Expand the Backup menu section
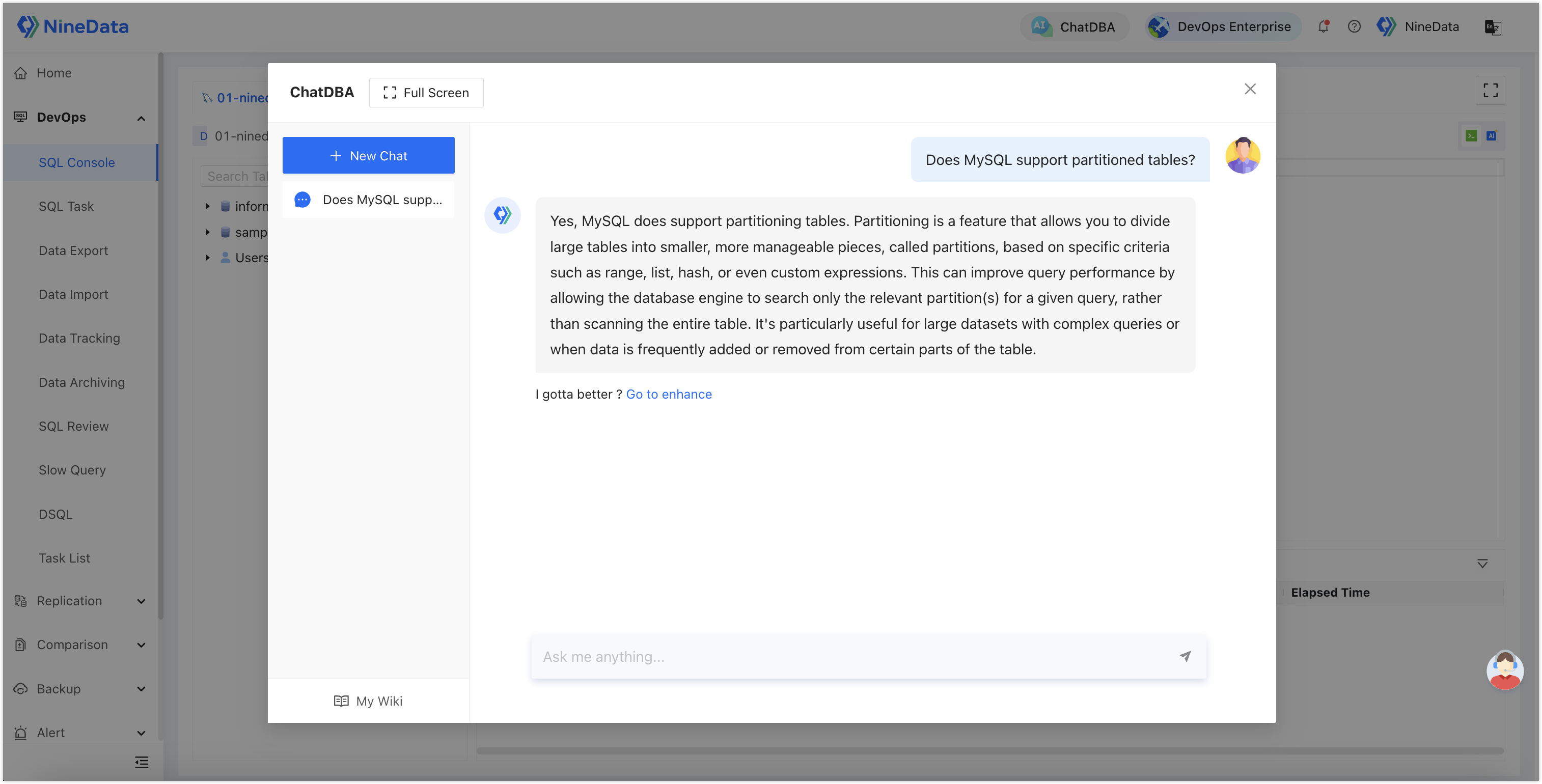1542x784 pixels. click(x=141, y=689)
